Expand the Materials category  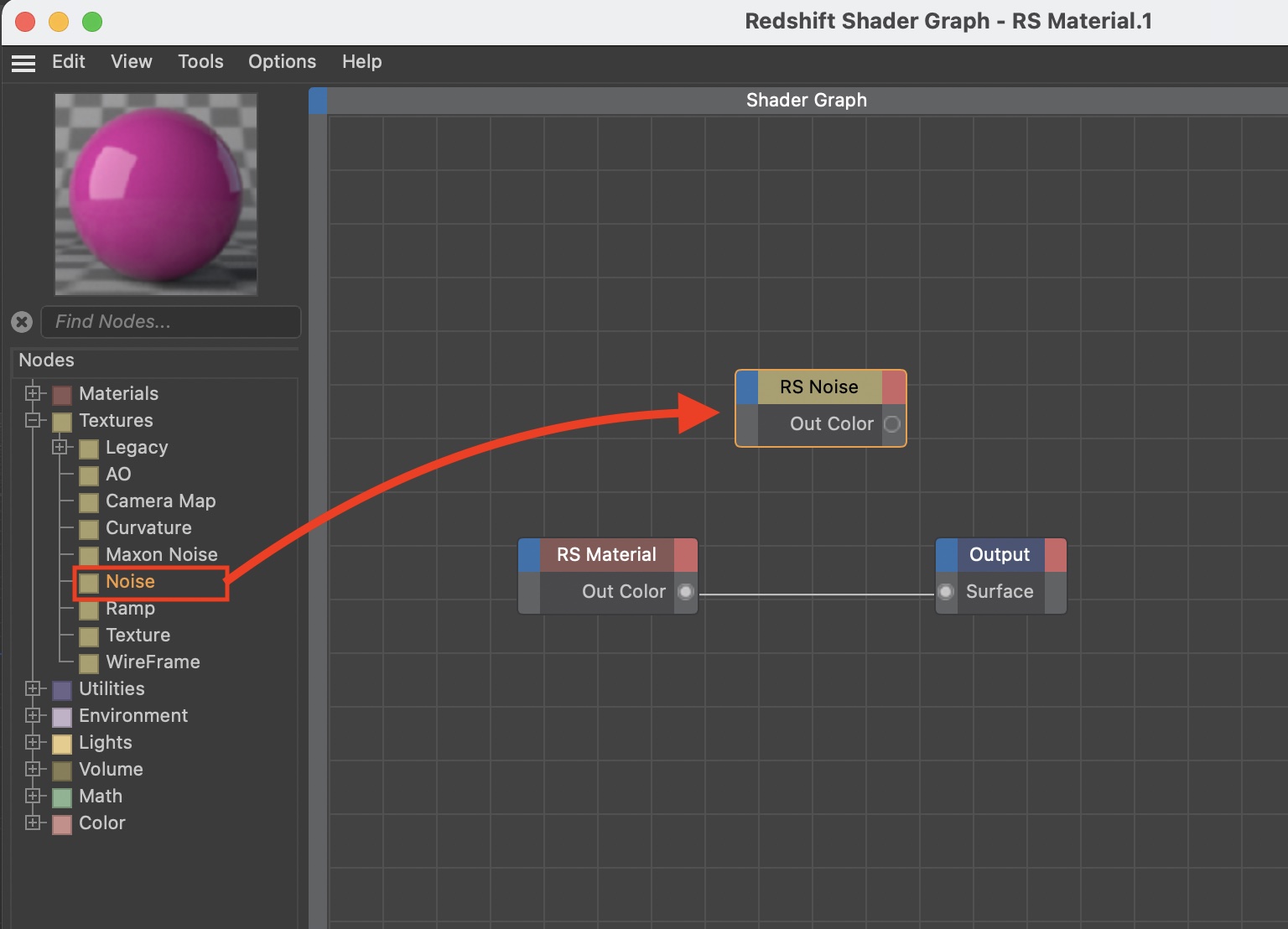tap(33, 393)
